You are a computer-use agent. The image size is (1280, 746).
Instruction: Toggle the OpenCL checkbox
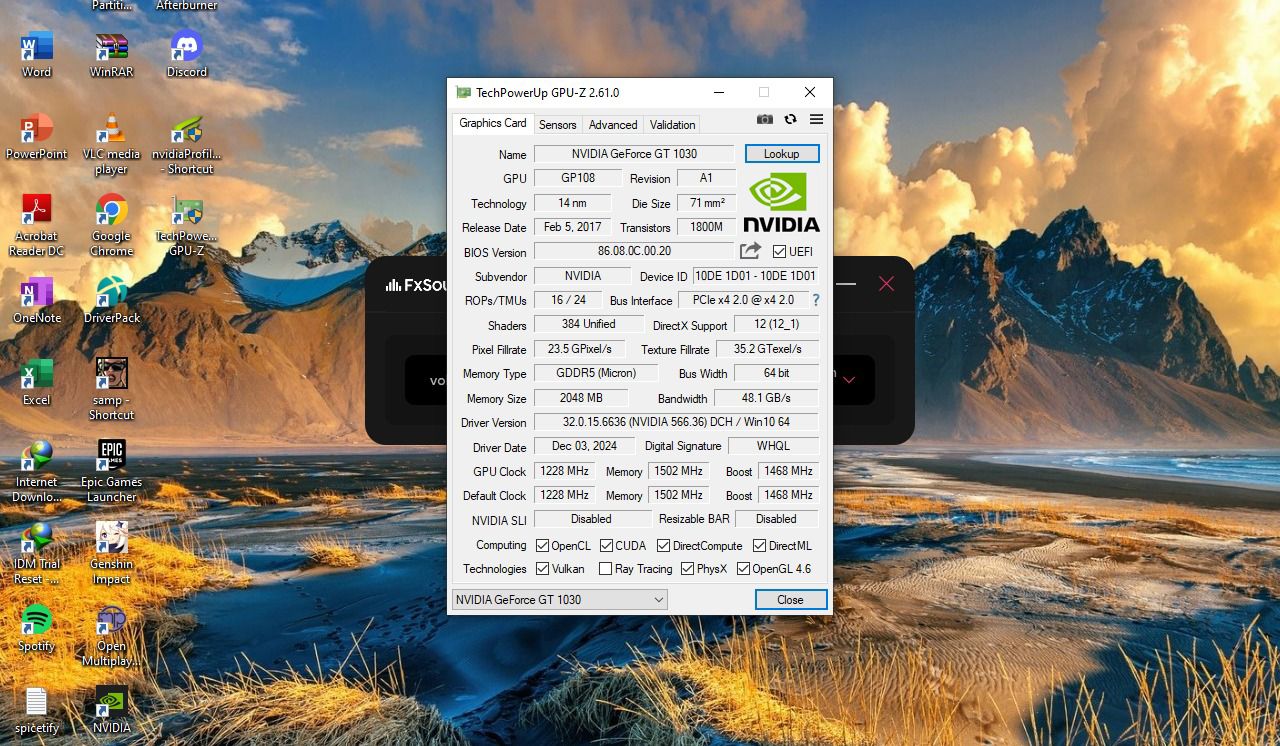pyautogui.click(x=542, y=545)
